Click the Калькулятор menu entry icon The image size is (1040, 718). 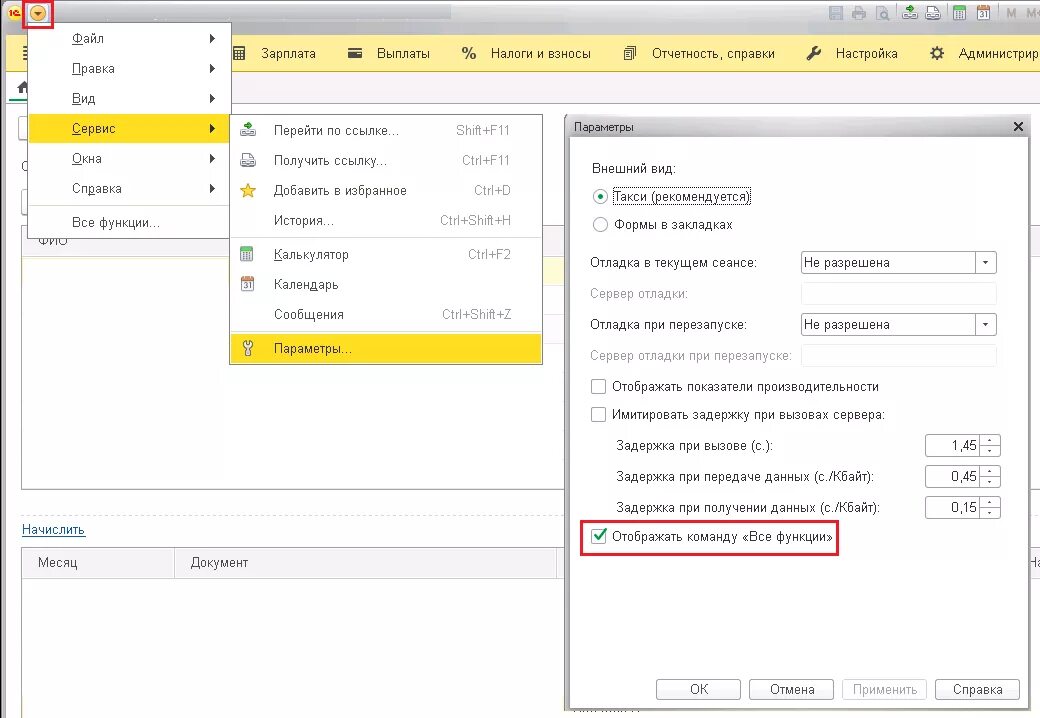click(247, 254)
